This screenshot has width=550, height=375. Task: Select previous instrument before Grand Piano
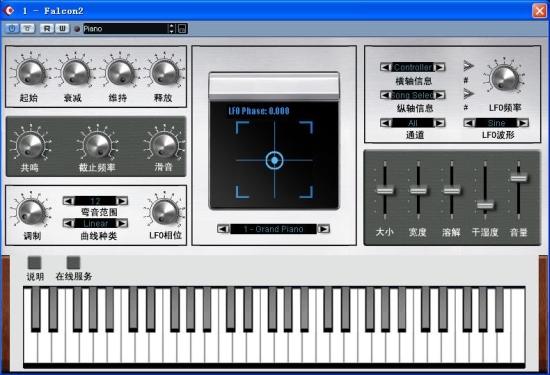(x=223, y=229)
